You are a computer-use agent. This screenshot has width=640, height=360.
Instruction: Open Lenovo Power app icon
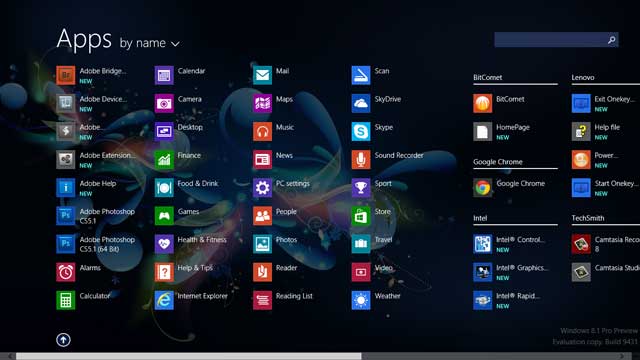tap(581, 160)
